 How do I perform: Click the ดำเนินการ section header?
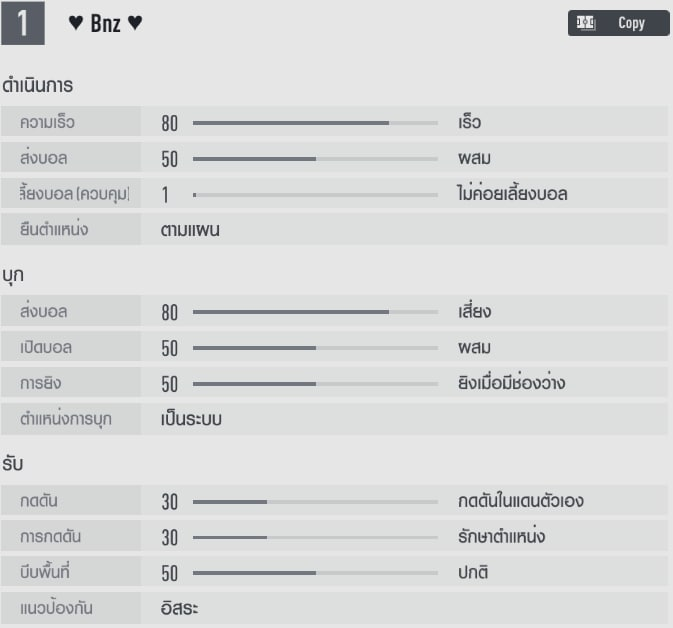click(38, 86)
